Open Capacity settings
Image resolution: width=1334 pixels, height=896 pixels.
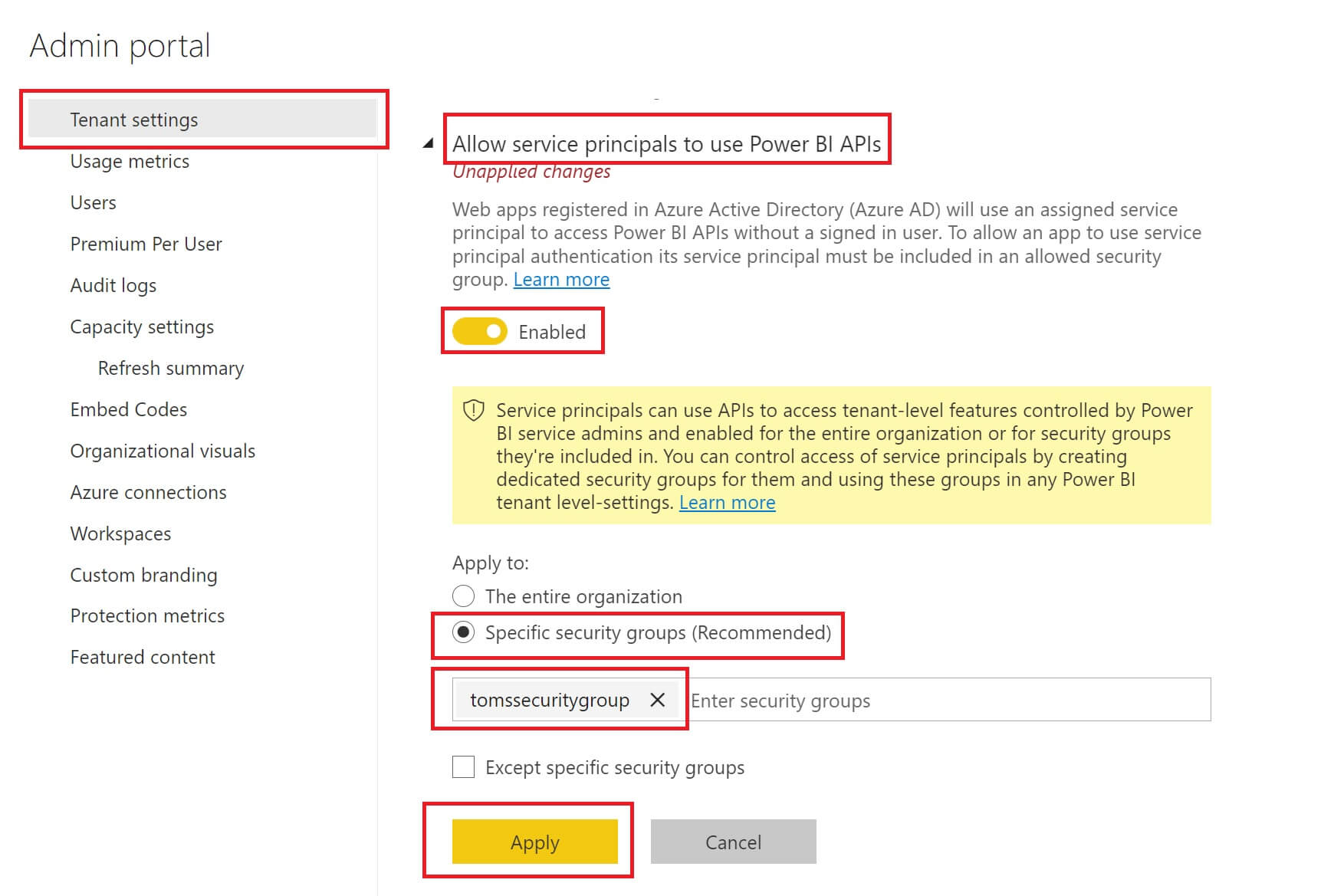point(142,327)
